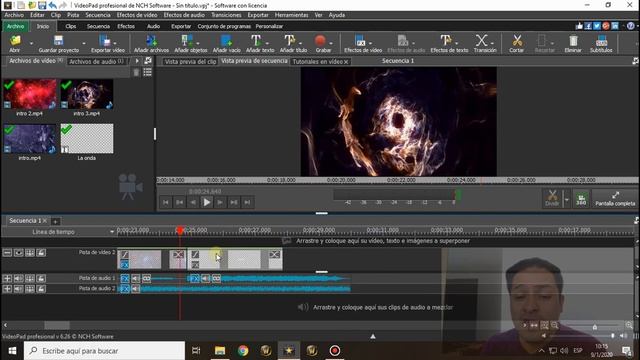640x360 pixels.
Task: Expand Pista de audio 2 track
Action: [x=7, y=289]
